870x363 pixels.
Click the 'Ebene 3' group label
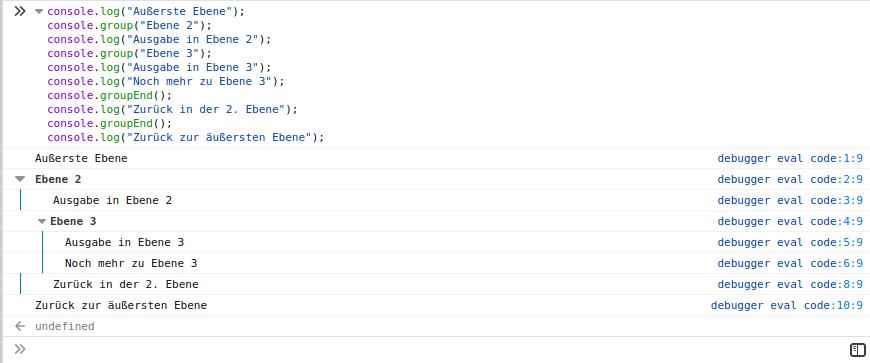[x=73, y=221]
